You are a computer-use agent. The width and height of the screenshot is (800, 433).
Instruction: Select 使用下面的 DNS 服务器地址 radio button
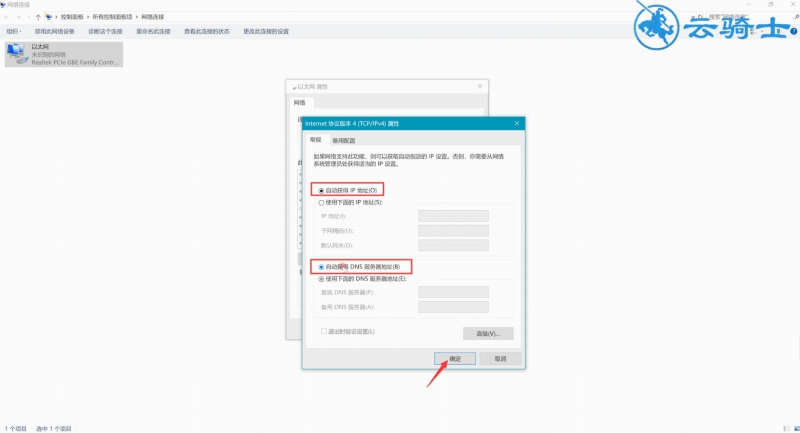321,279
